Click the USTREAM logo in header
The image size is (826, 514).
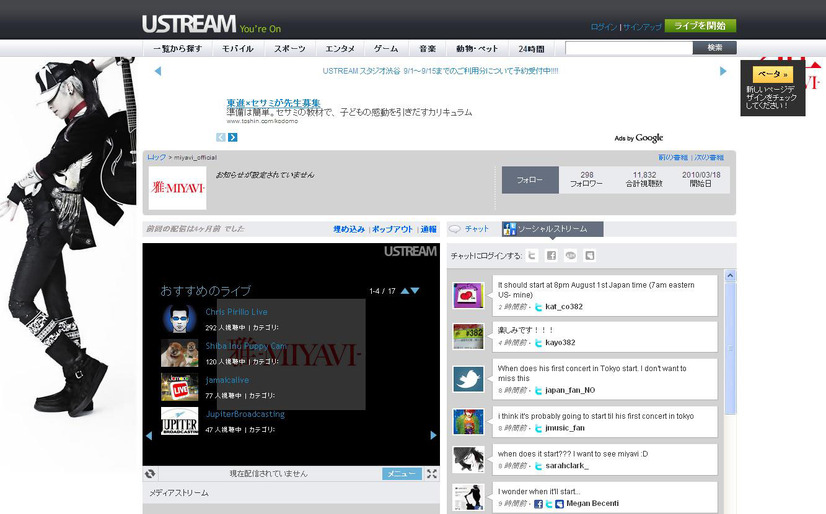[x=188, y=24]
